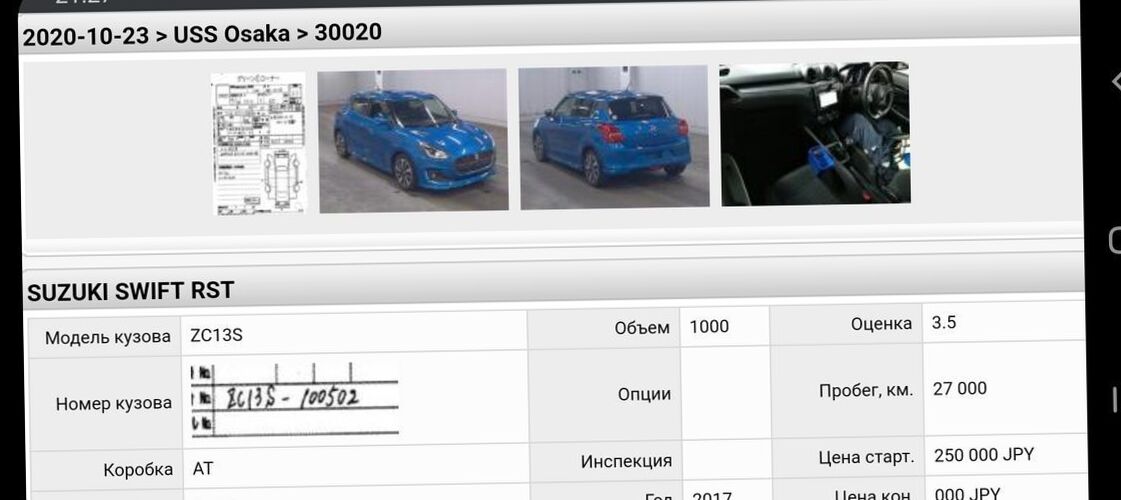Click the 'Оценка' label
The width and height of the screenshot is (1121, 500).
(882, 324)
